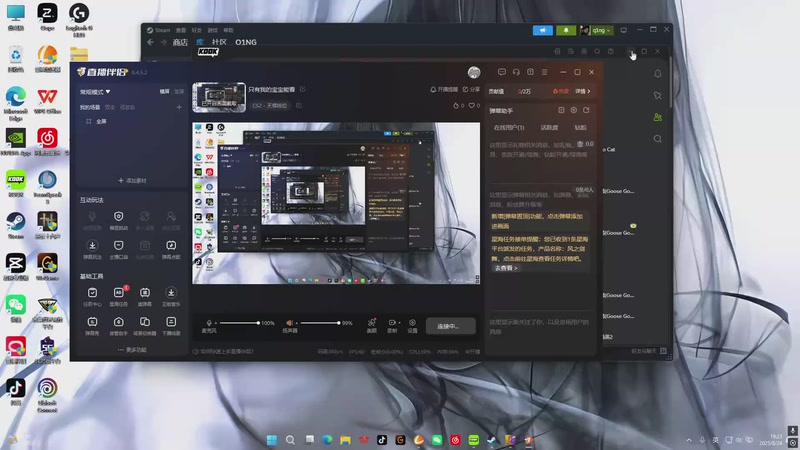
Task: Open the headset support icon
Action: pos(516,72)
